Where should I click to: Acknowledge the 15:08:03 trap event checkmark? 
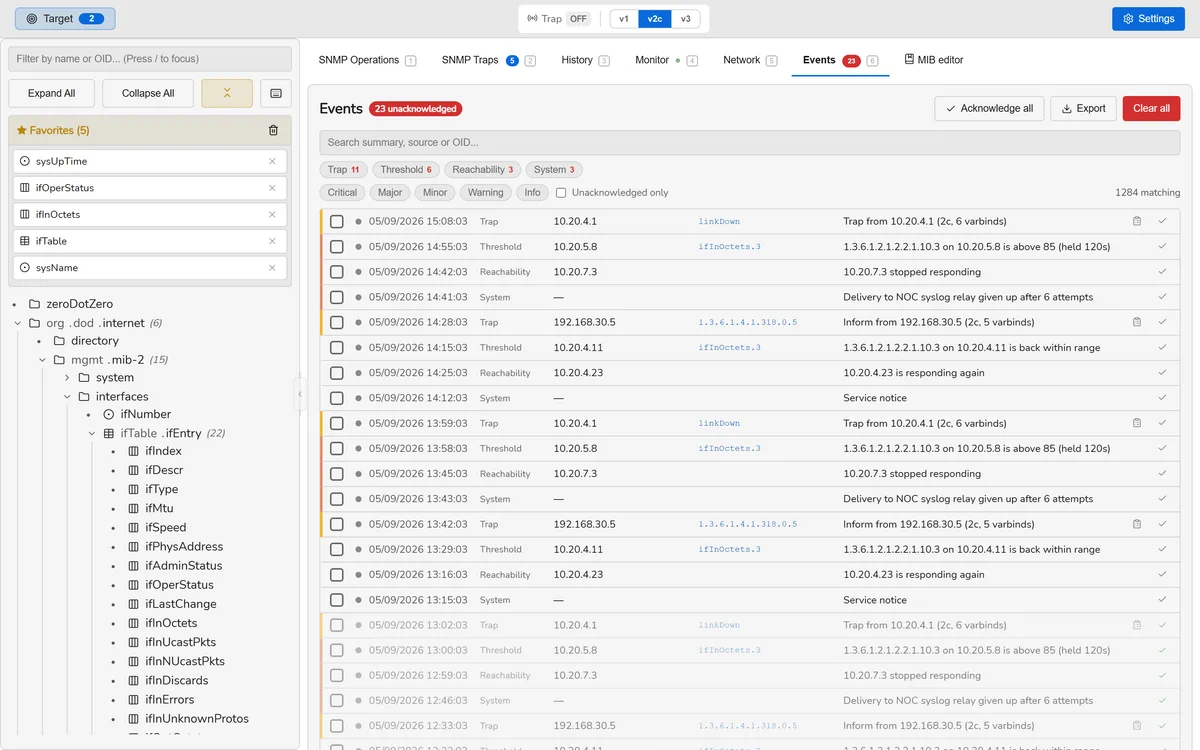1162,221
